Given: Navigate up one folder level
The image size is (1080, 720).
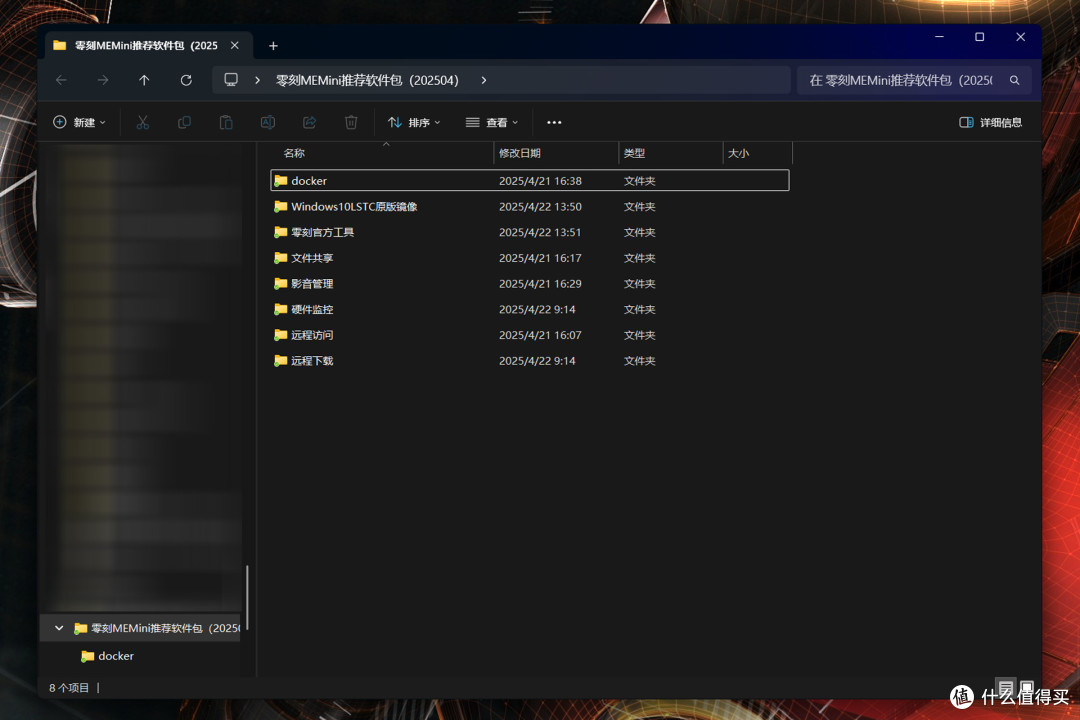Looking at the screenshot, I should pos(144,81).
